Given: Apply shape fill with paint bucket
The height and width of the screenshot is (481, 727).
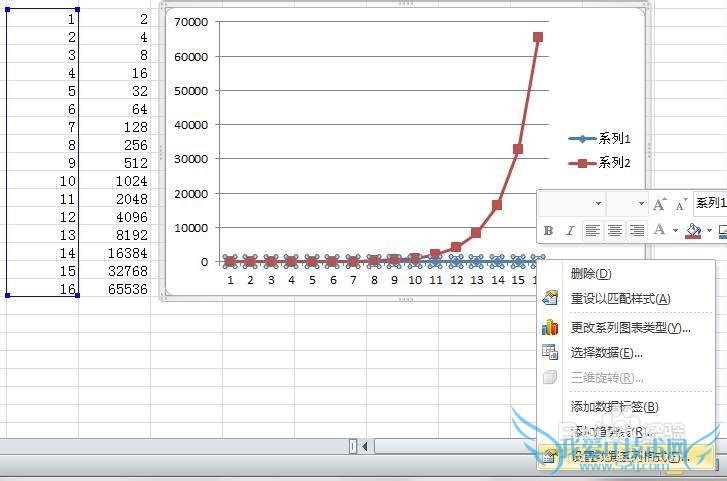Looking at the screenshot, I should 693,231.
